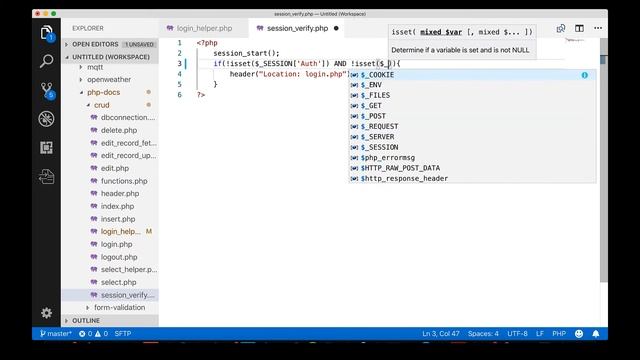Choose $_SERVER from suggestions
Screen dimensions: 640x360
473,137
